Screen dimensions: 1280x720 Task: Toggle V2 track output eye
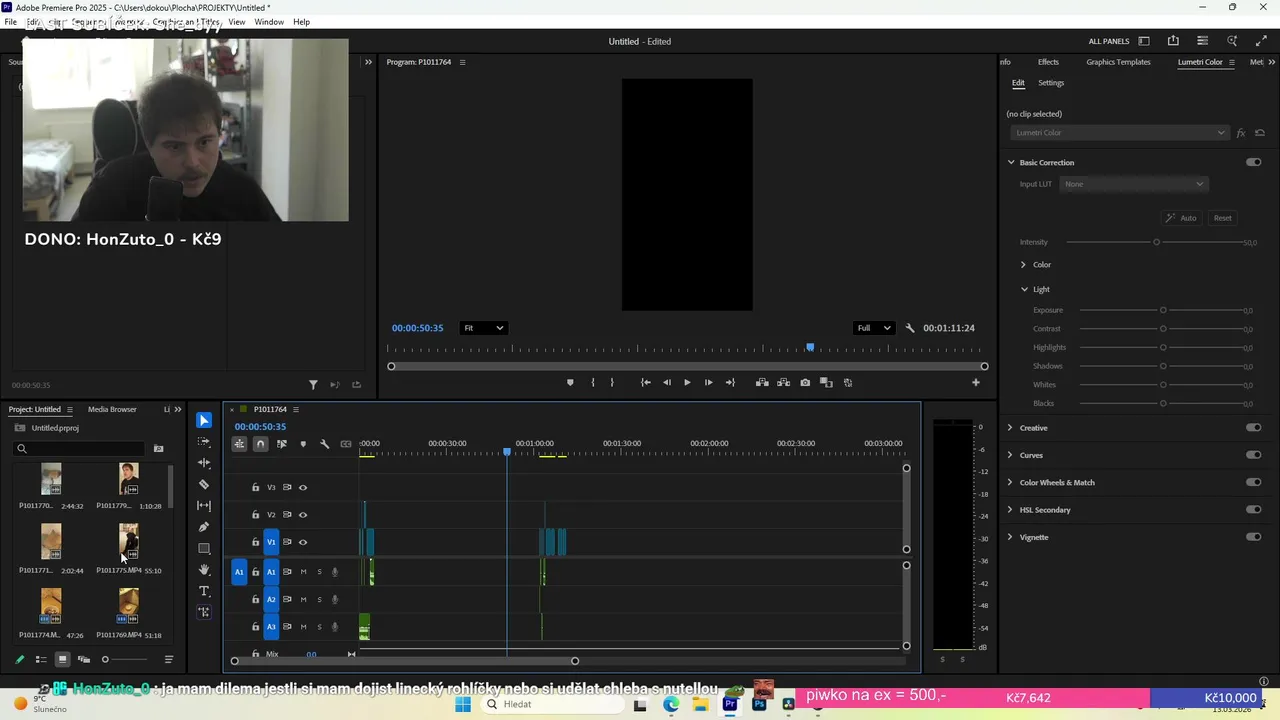[x=303, y=515]
